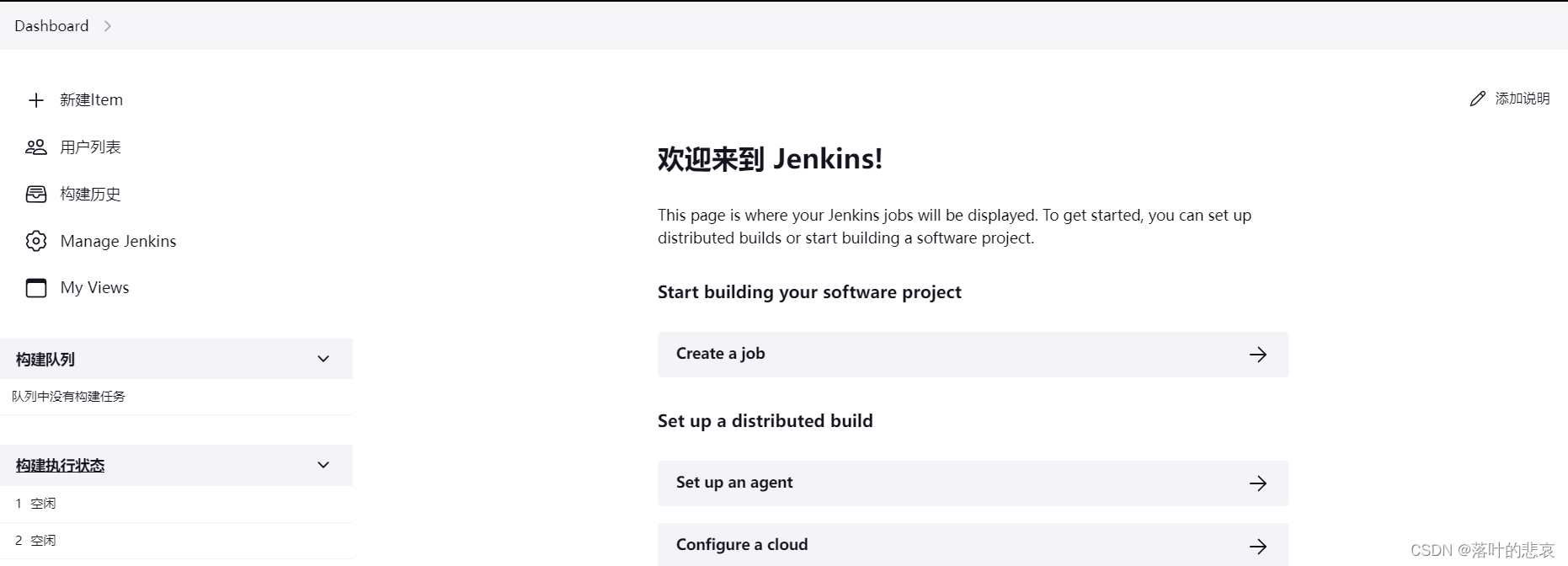
Task: Click the Create a job button
Action: 973,355
